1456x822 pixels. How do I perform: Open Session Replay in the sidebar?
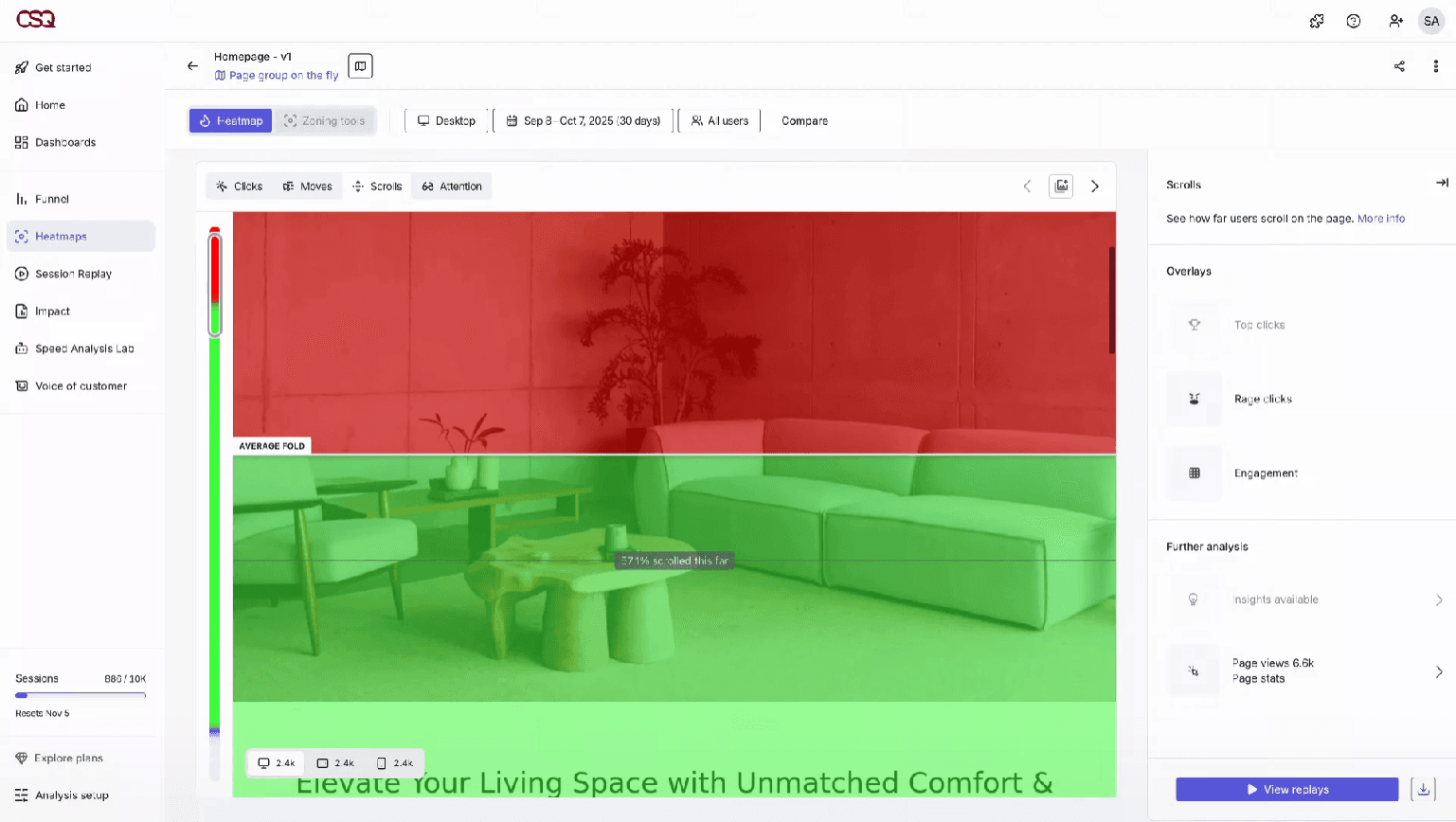(81, 274)
